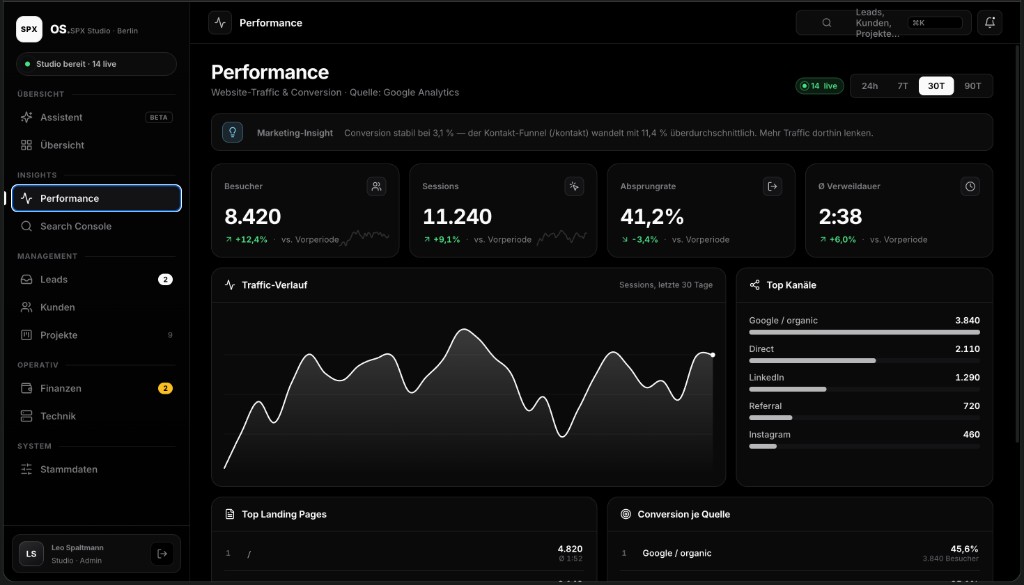
Task: Click the LinkedIn channel progress bar
Action: click(x=864, y=390)
